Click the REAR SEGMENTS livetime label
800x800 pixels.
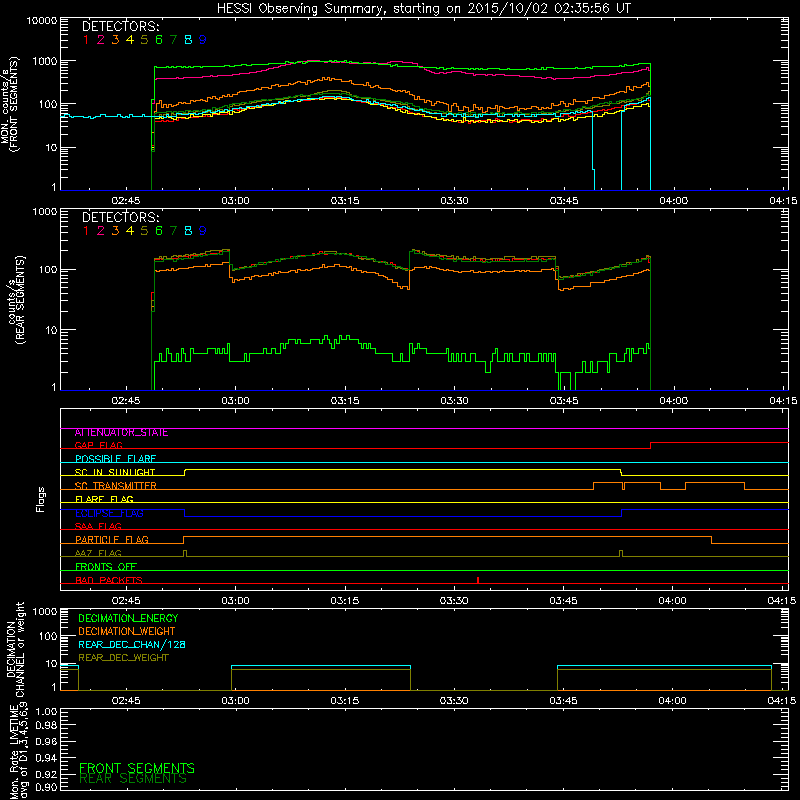pos(133,779)
